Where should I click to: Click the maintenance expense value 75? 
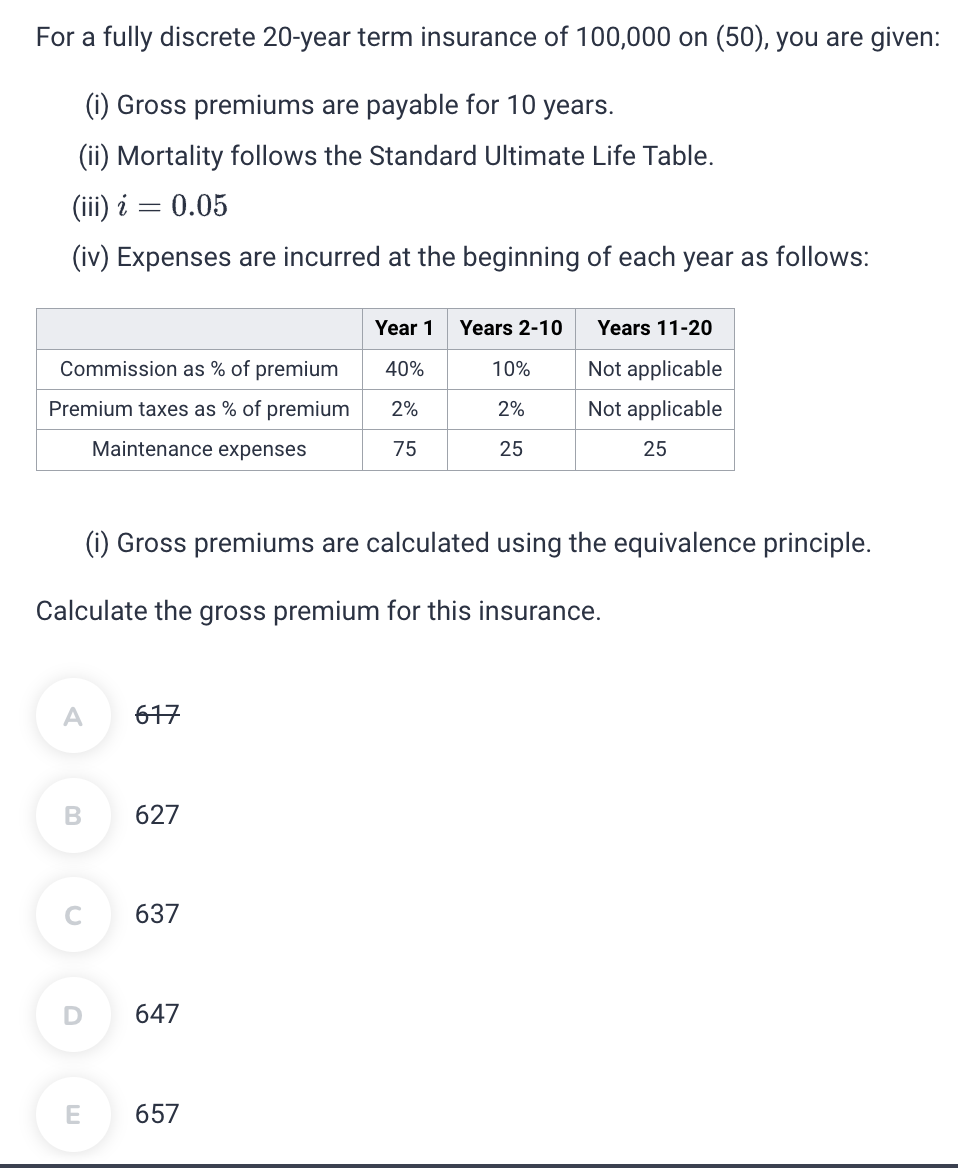403,449
